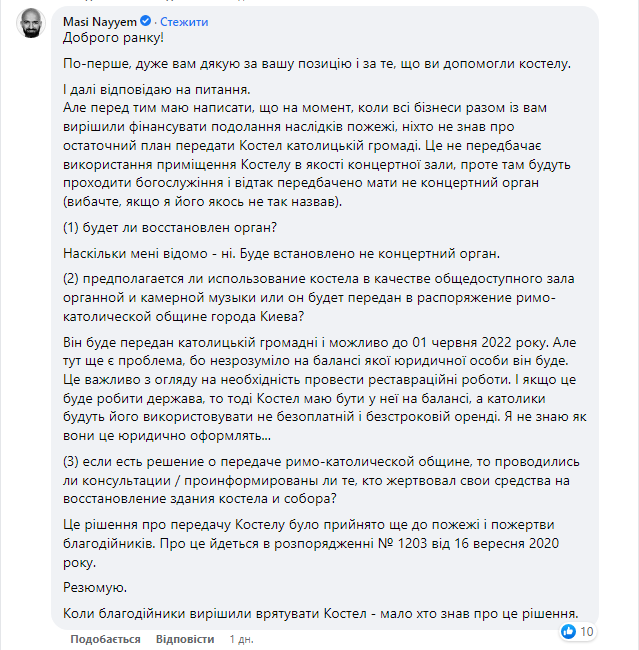Click the paragraph starting 'По-перше'
Screen dimensions: 639x650
tap(316, 64)
